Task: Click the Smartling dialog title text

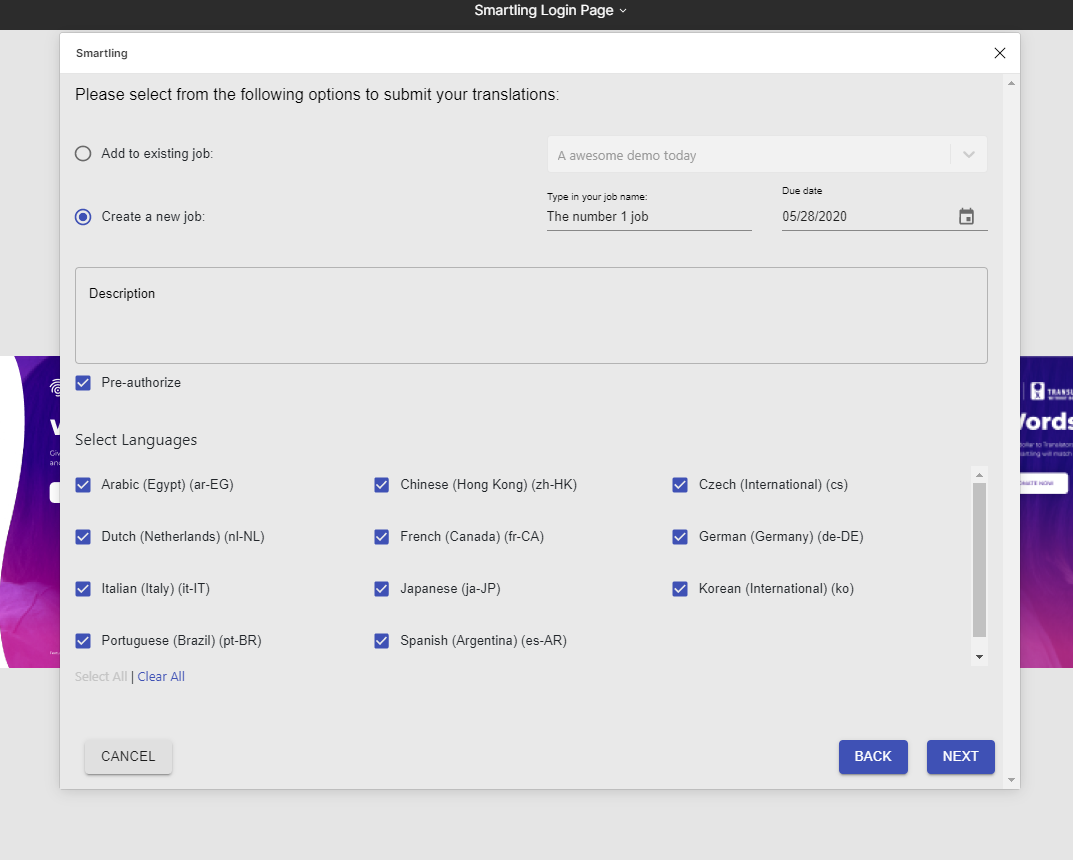Action: (101, 53)
